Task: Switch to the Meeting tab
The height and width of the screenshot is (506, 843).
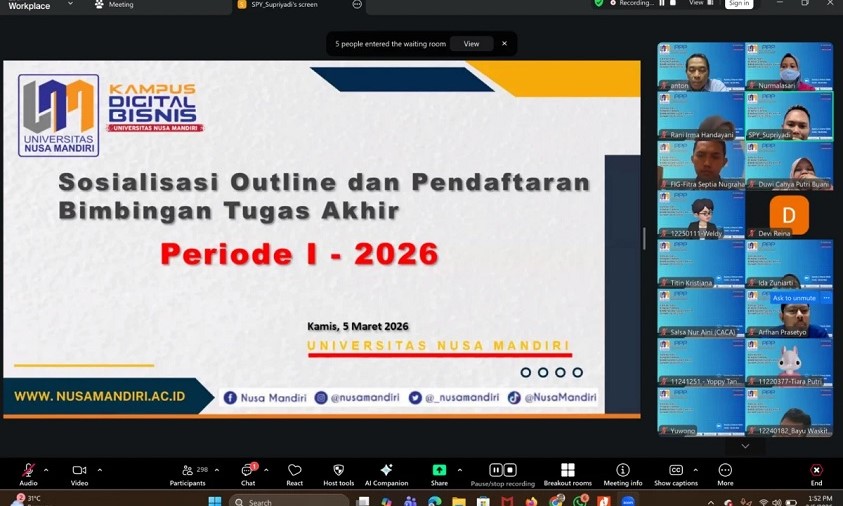Action: [120, 5]
